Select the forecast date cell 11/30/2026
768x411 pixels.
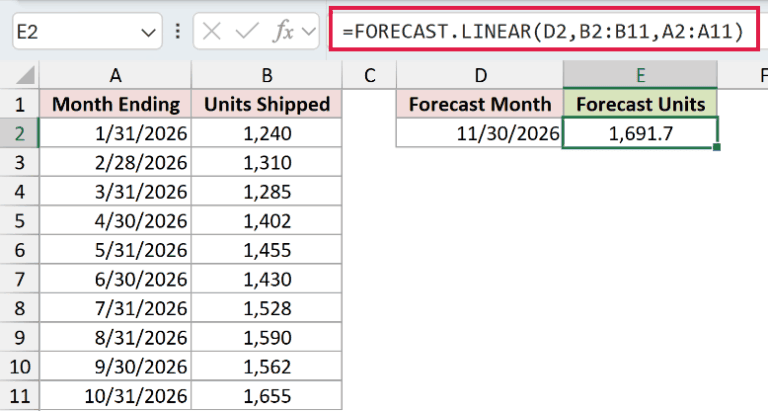coord(480,133)
